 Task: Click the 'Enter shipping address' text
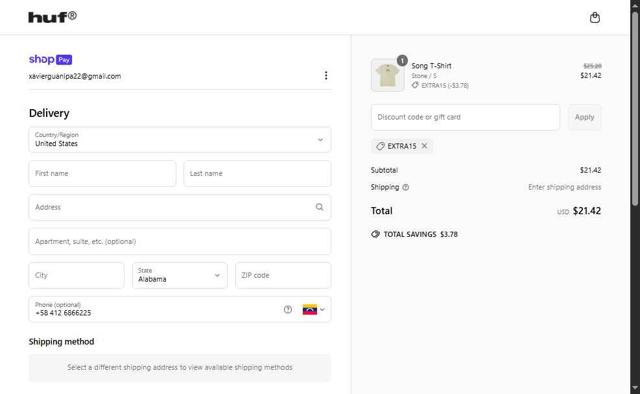point(564,187)
